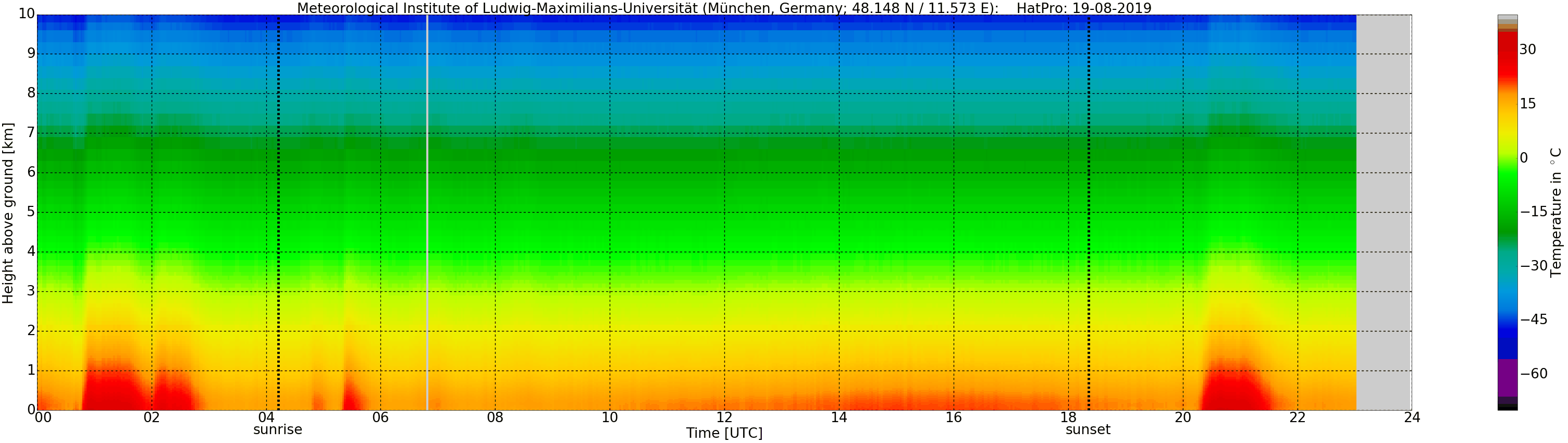
Task: Click the gray no-data block after 23 UTC
Action: [1384, 213]
